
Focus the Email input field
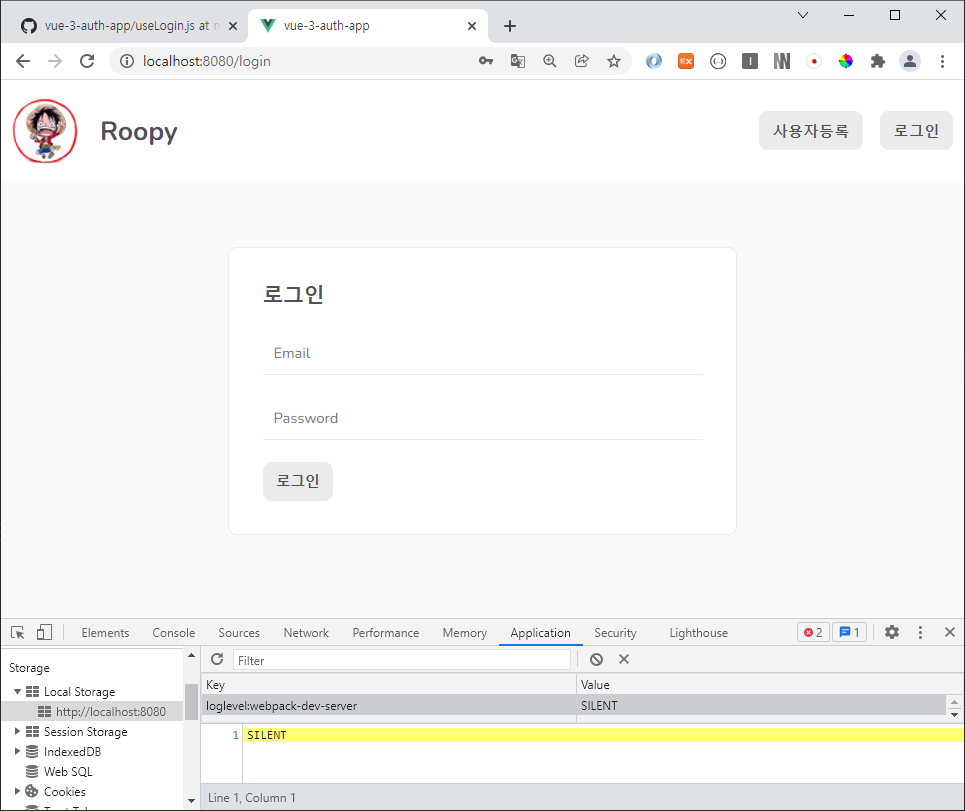point(482,353)
